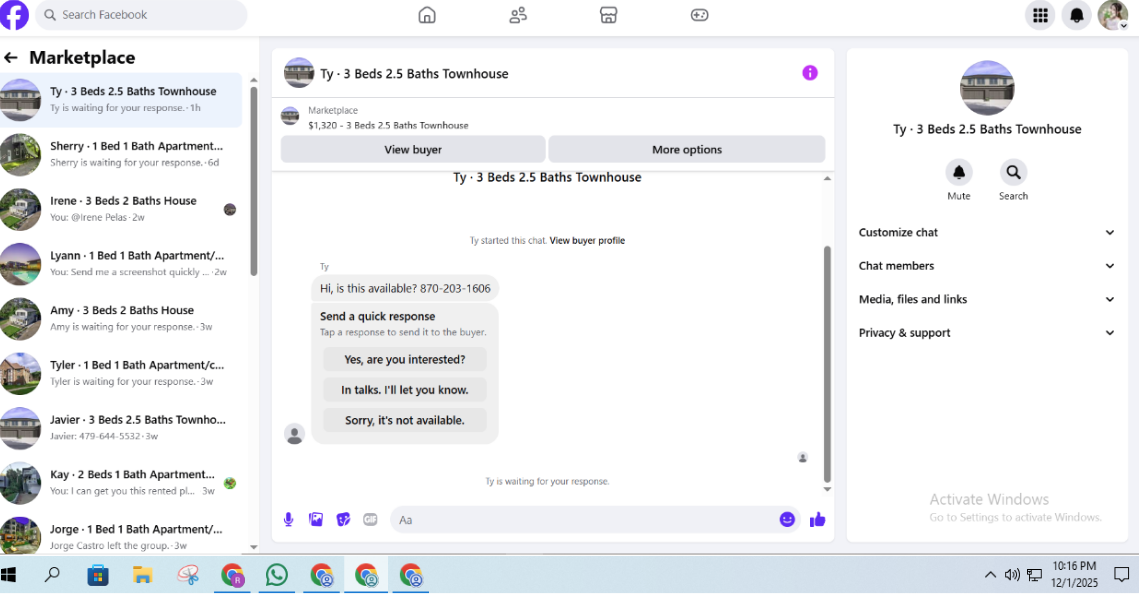Expand Media, files and links section
1139x594 pixels.
click(x=986, y=299)
